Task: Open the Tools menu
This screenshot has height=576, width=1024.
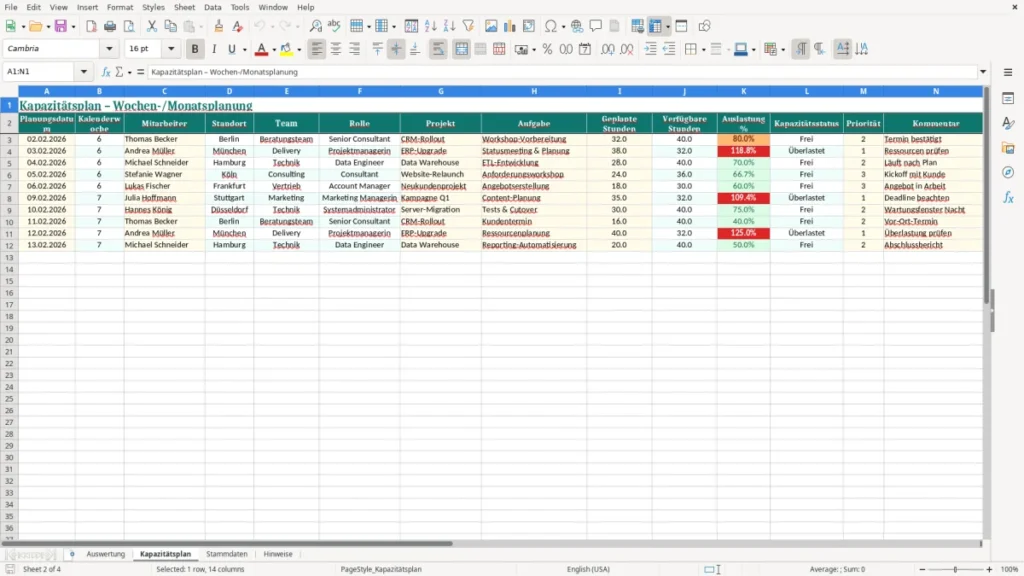Action: [x=240, y=7]
